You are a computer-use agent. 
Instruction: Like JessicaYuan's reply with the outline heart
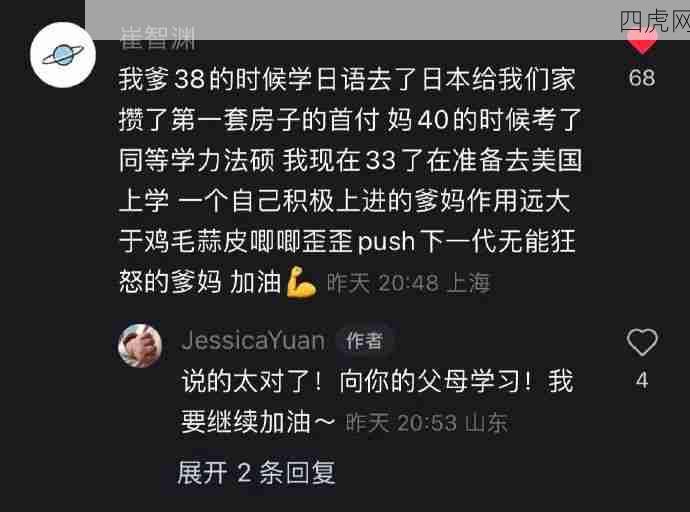(x=642, y=342)
